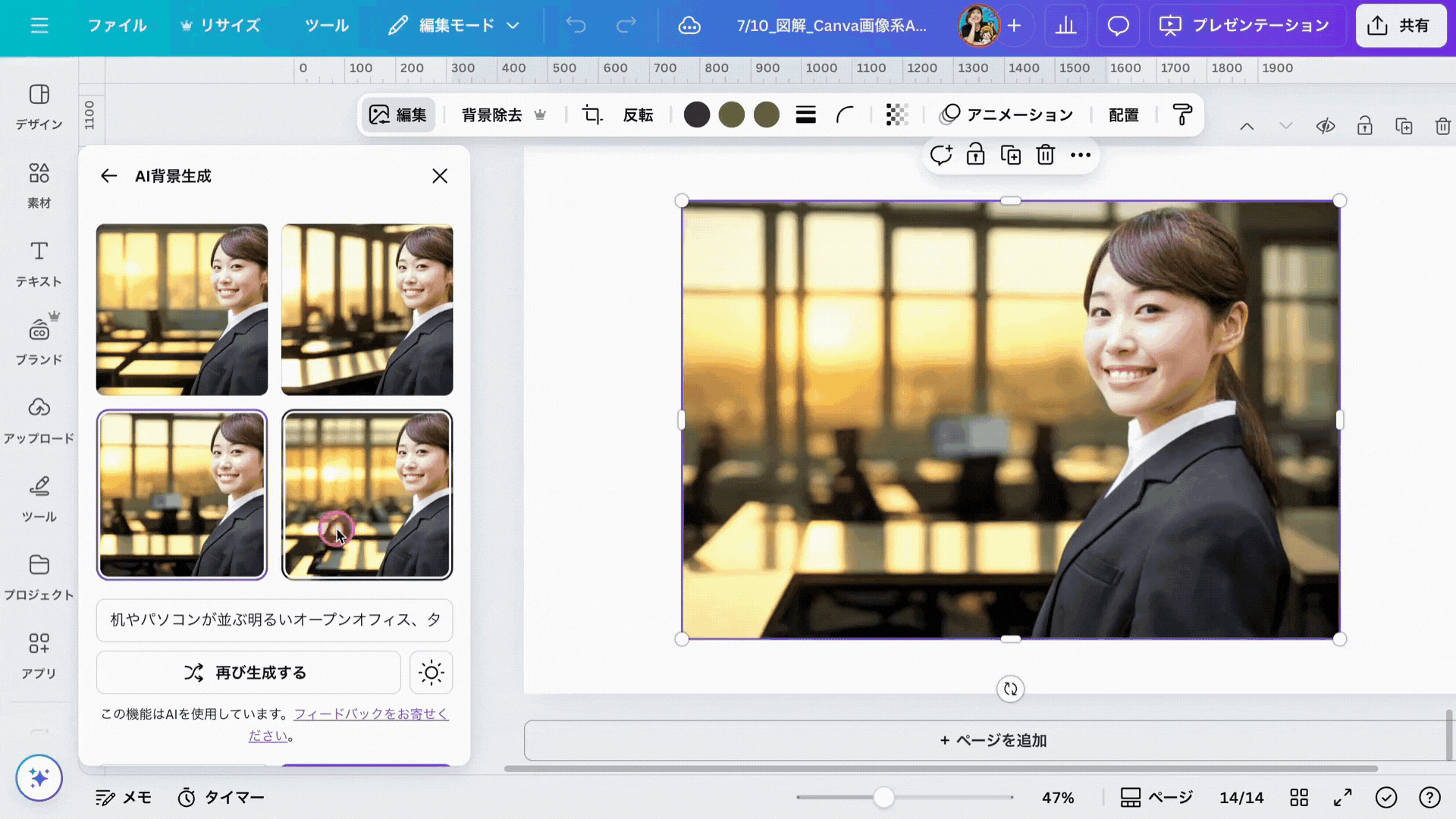The image size is (1456, 819).
Task: Expand the 編集モード dropdown
Action: [453, 26]
